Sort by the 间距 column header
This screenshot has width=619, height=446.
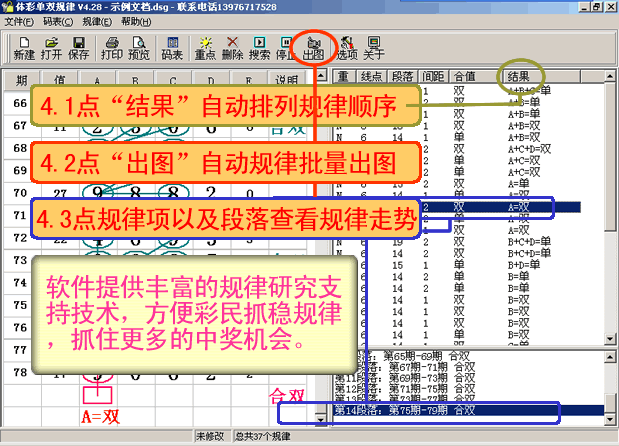[x=433, y=76]
